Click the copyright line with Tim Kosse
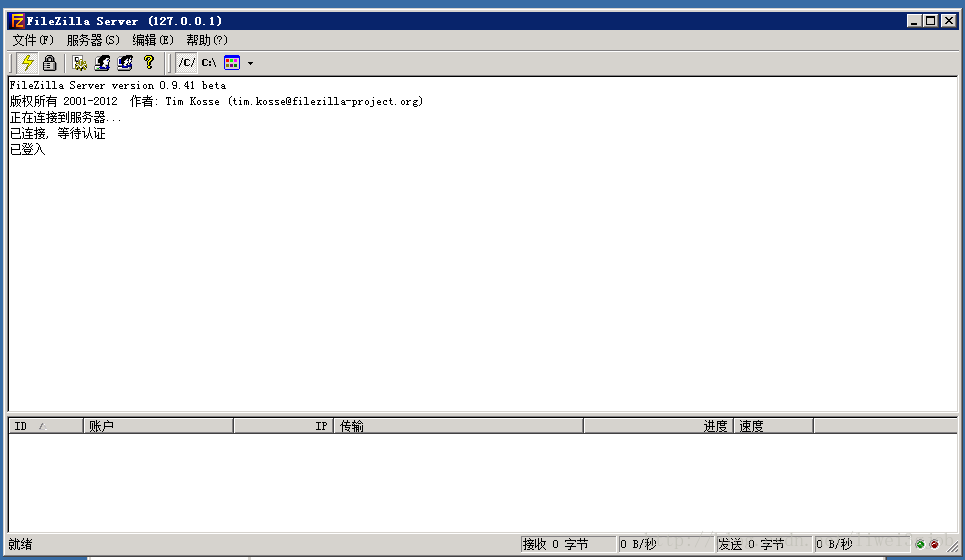This screenshot has height=560, width=965. (216, 102)
